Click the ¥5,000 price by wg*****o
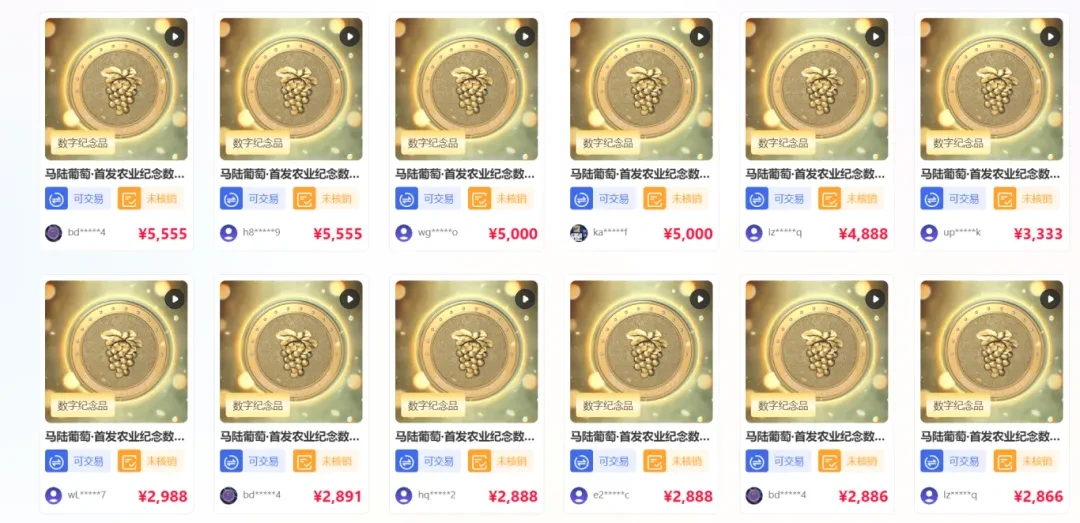The width and height of the screenshot is (1080, 523). 513,234
